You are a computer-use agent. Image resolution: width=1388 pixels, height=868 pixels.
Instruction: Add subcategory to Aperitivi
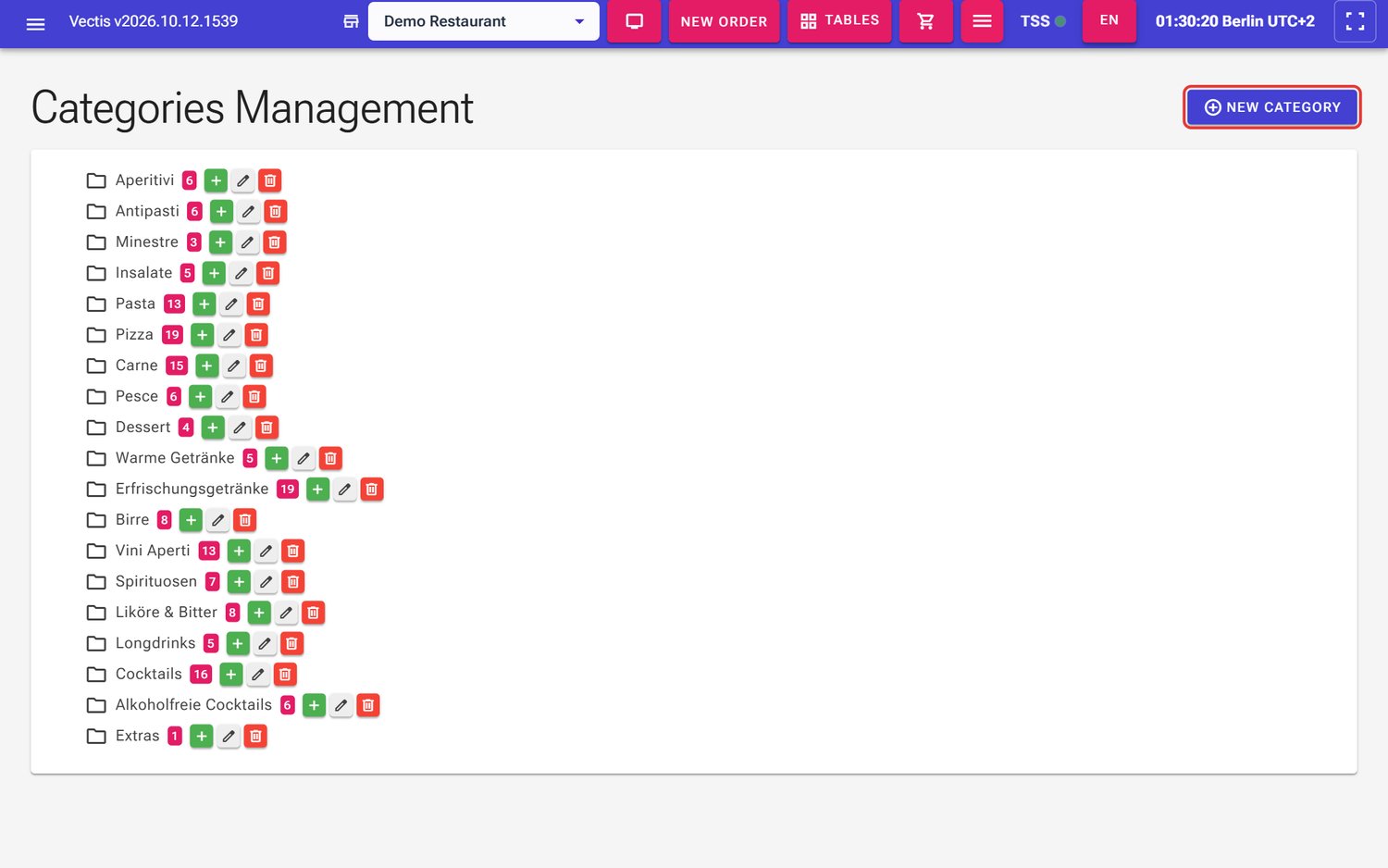[x=216, y=180]
